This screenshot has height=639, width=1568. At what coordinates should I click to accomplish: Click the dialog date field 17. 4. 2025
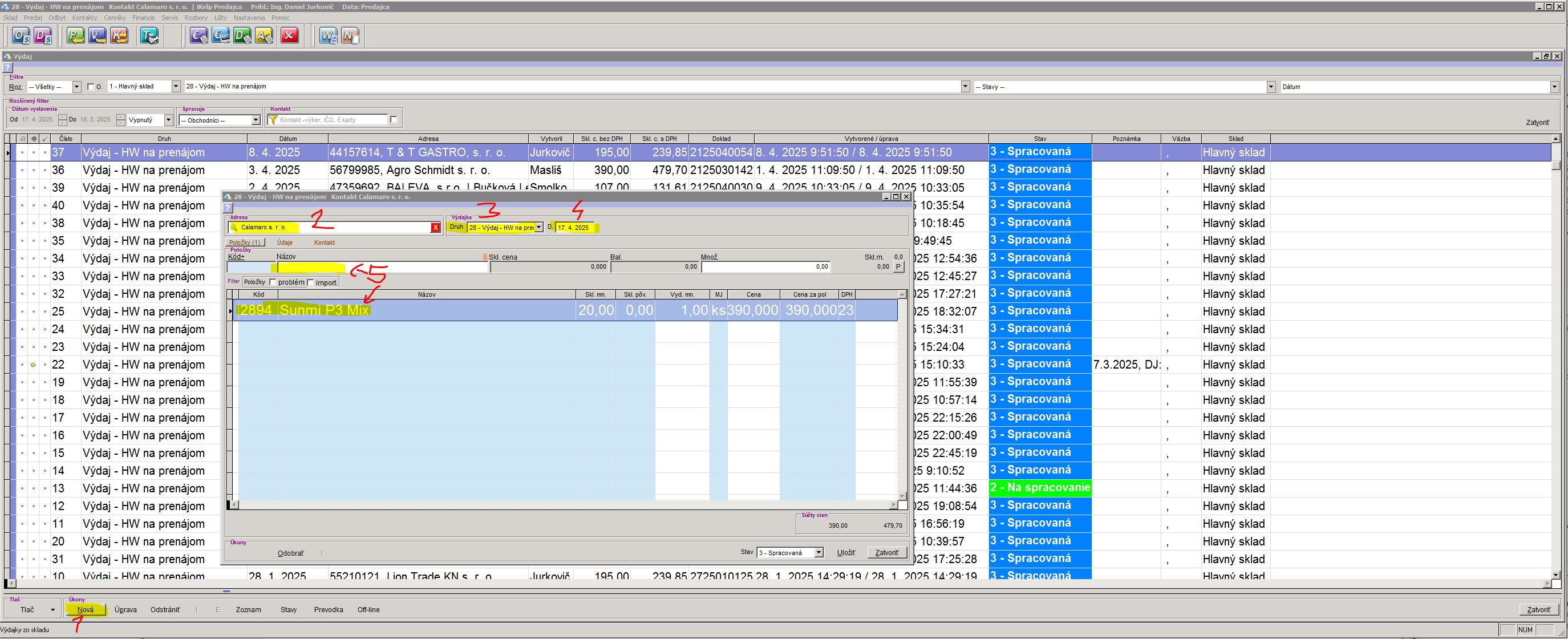point(573,228)
